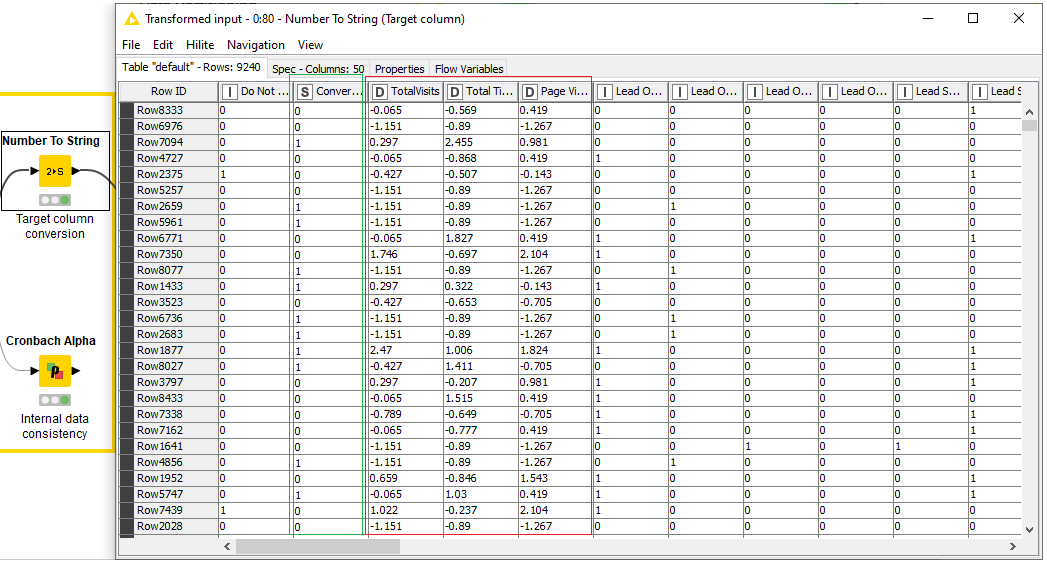1047x564 pixels.
Task: Open the Navigation menu
Action: tap(256, 45)
